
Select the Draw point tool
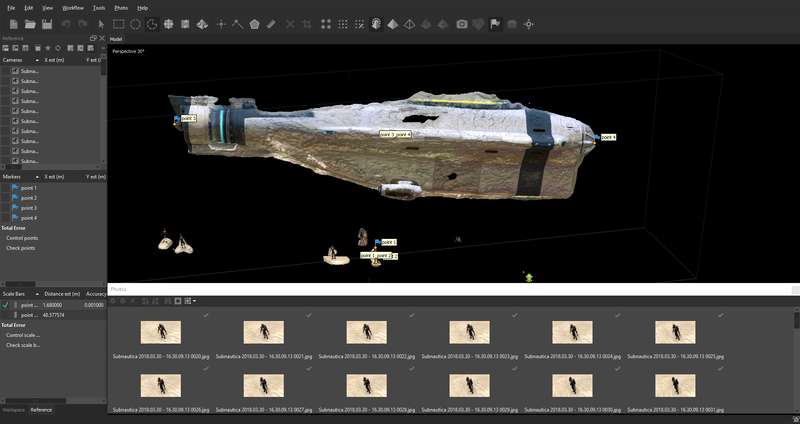[x=221, y=24]
